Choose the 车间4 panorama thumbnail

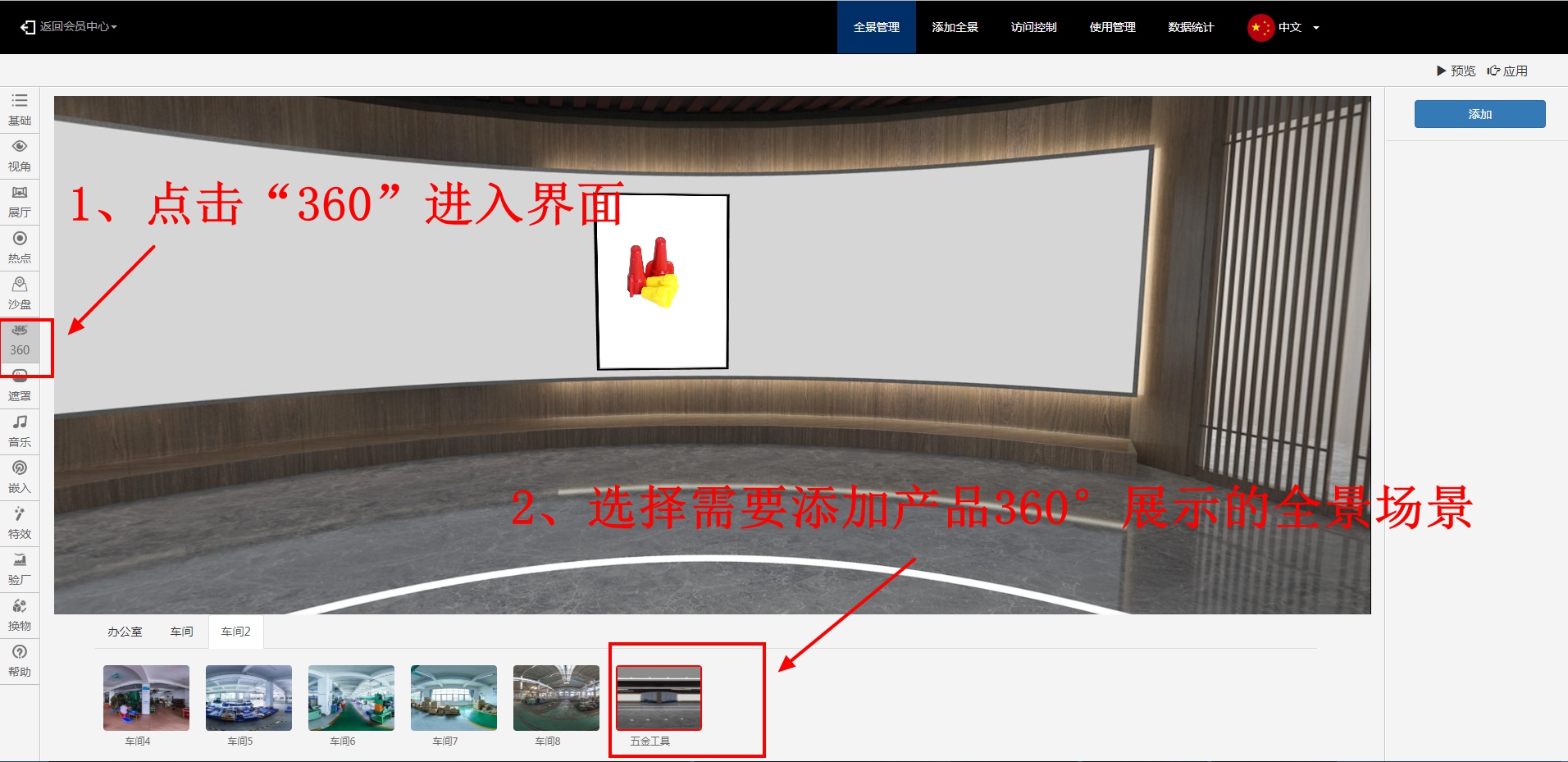tap(146, 698)
